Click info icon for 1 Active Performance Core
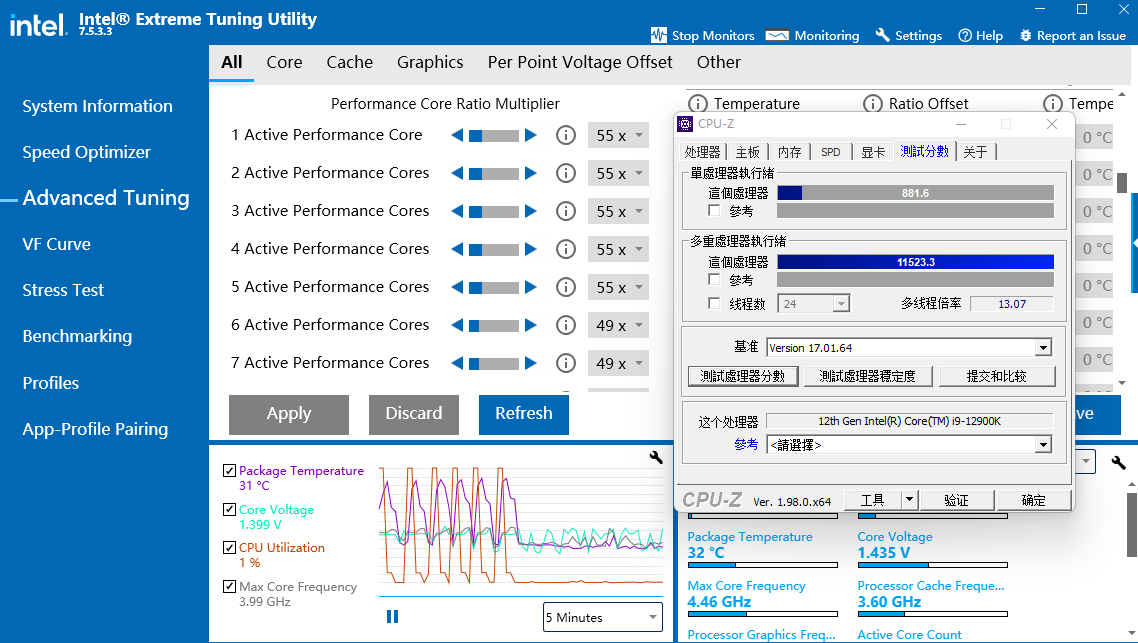The image size is (1138, 643). tap(566, 135)
